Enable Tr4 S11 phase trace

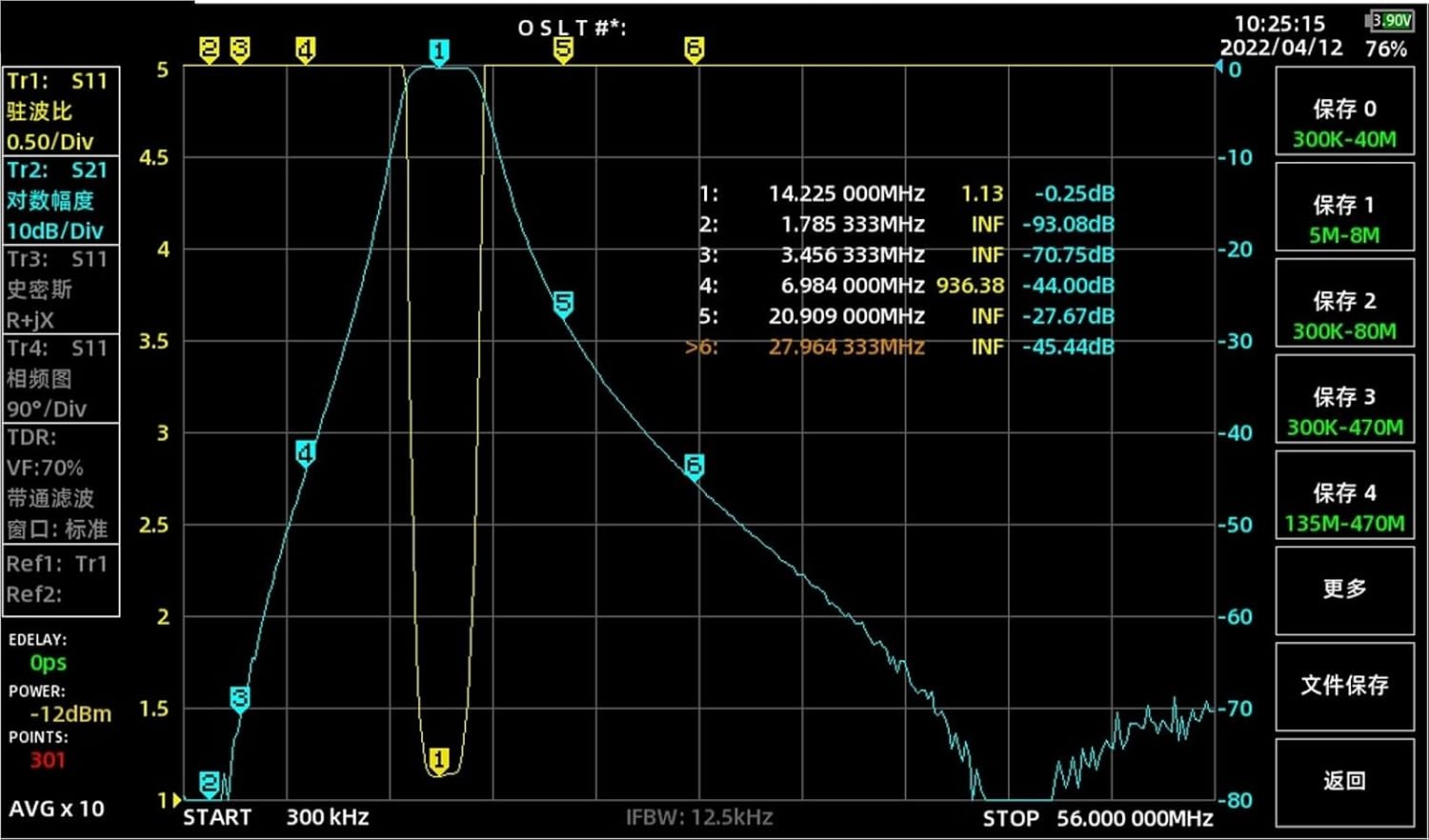click(61, 378)
